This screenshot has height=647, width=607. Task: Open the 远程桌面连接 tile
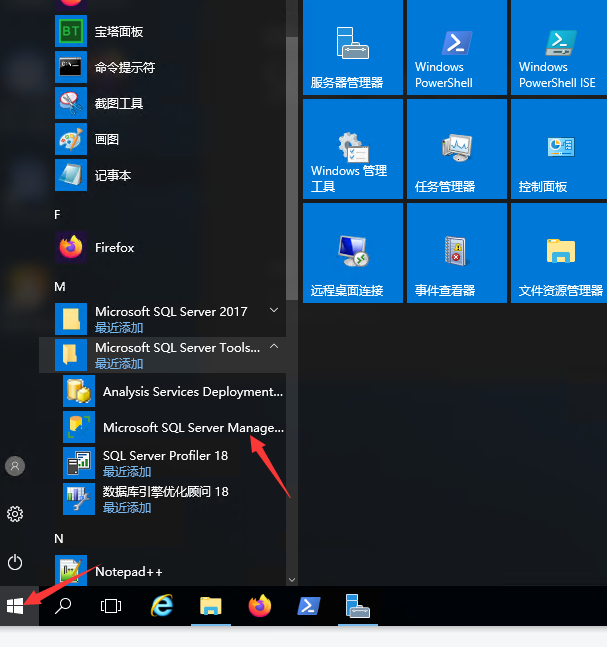353,253
